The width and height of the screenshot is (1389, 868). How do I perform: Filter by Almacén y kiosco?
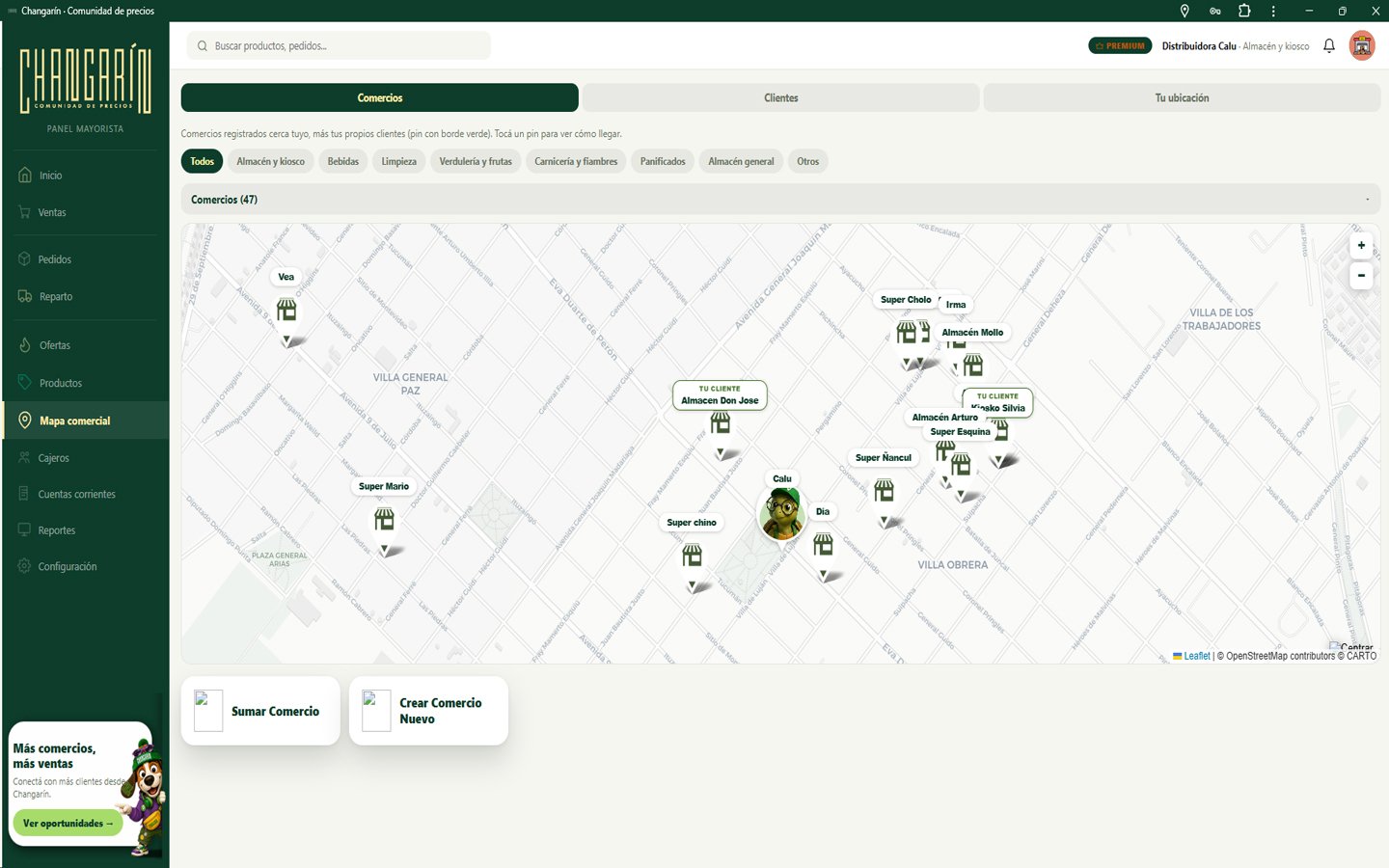pos(271,161)
